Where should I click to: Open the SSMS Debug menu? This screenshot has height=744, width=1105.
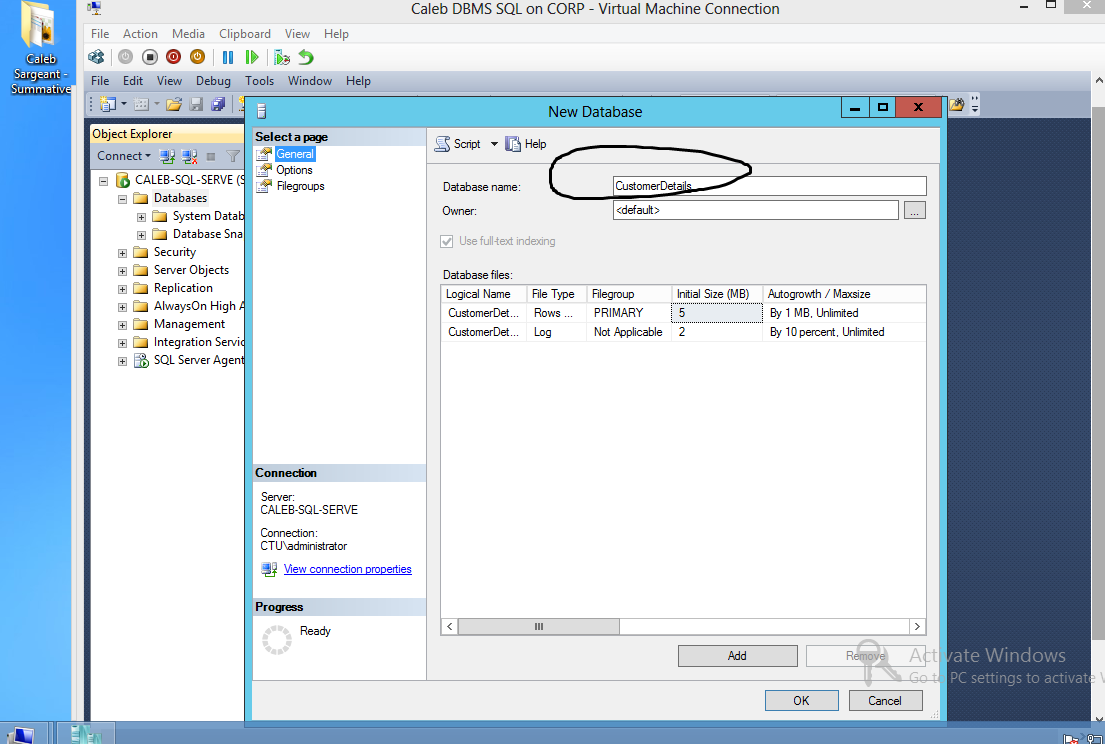[213, 81]
